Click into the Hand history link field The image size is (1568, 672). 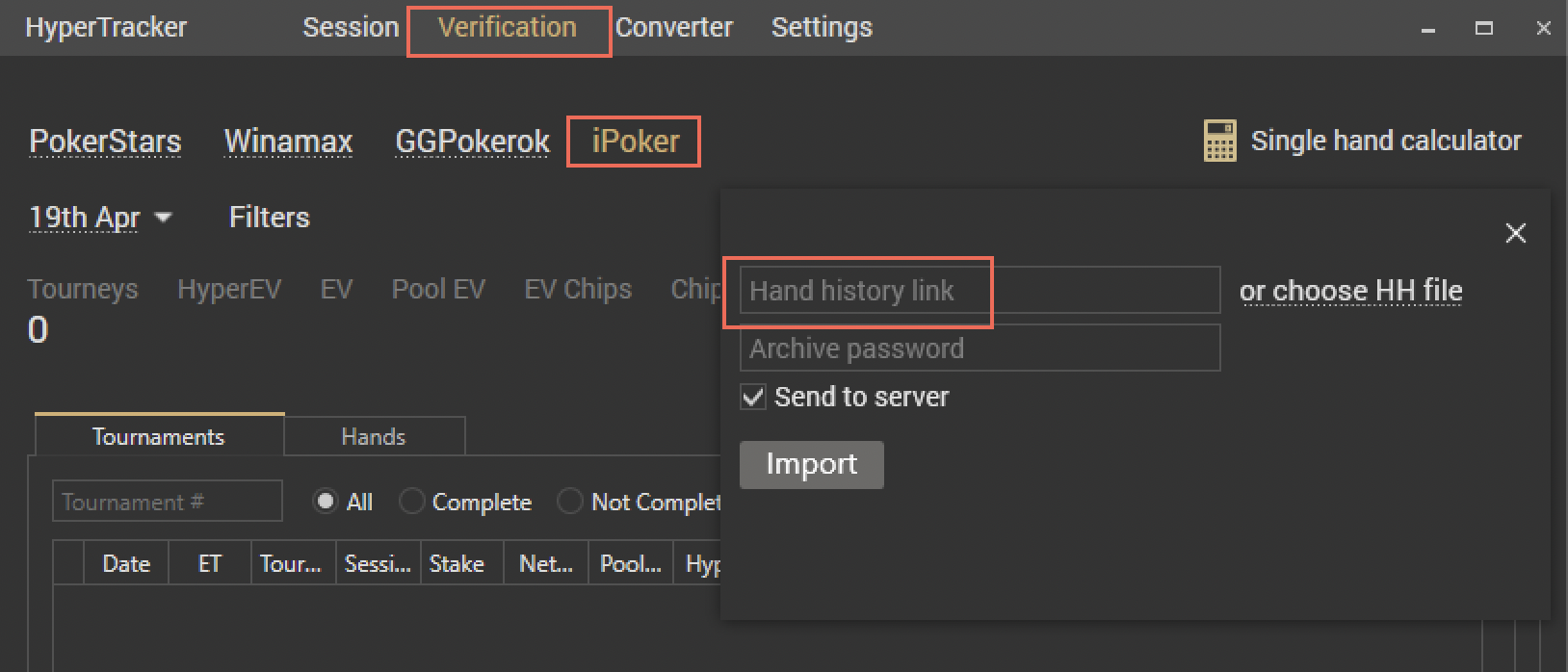980,291
